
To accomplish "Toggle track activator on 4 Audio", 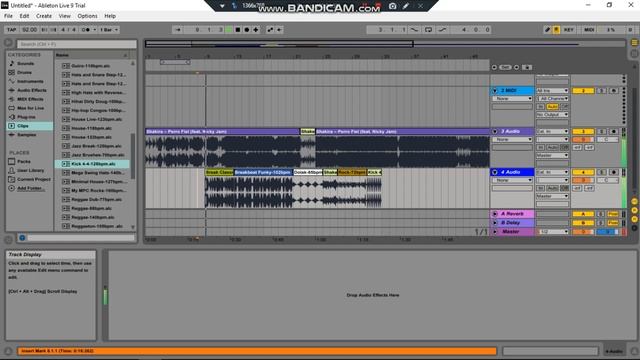I will [583, 172].
